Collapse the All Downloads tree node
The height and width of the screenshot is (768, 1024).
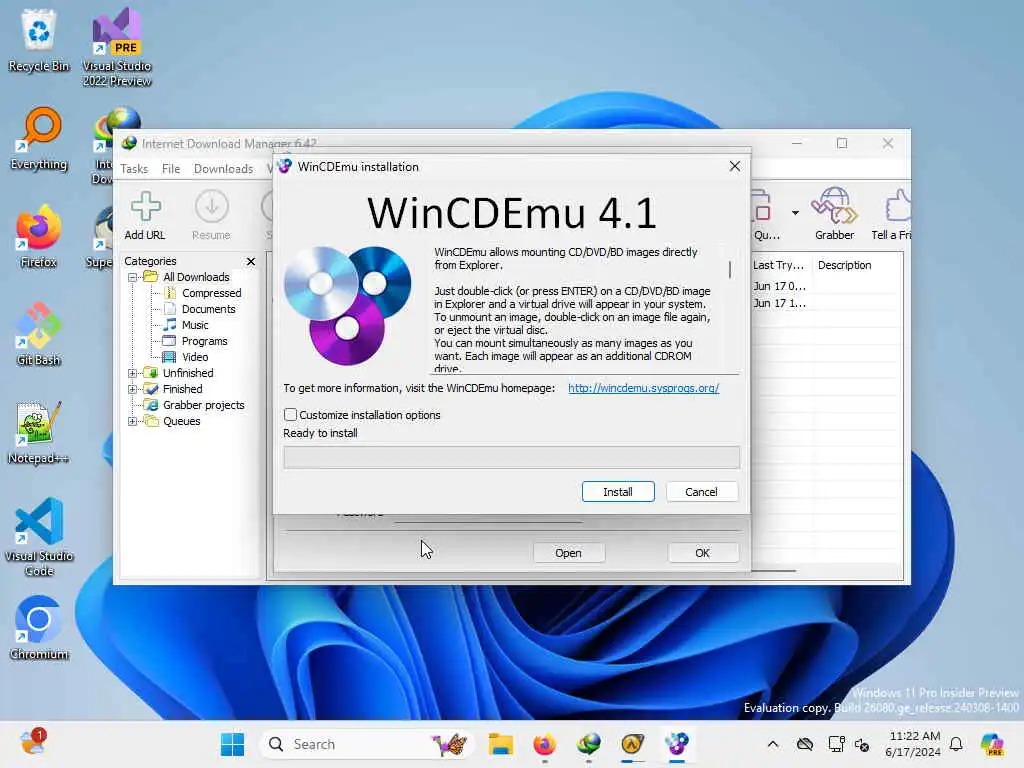(133, 277)
